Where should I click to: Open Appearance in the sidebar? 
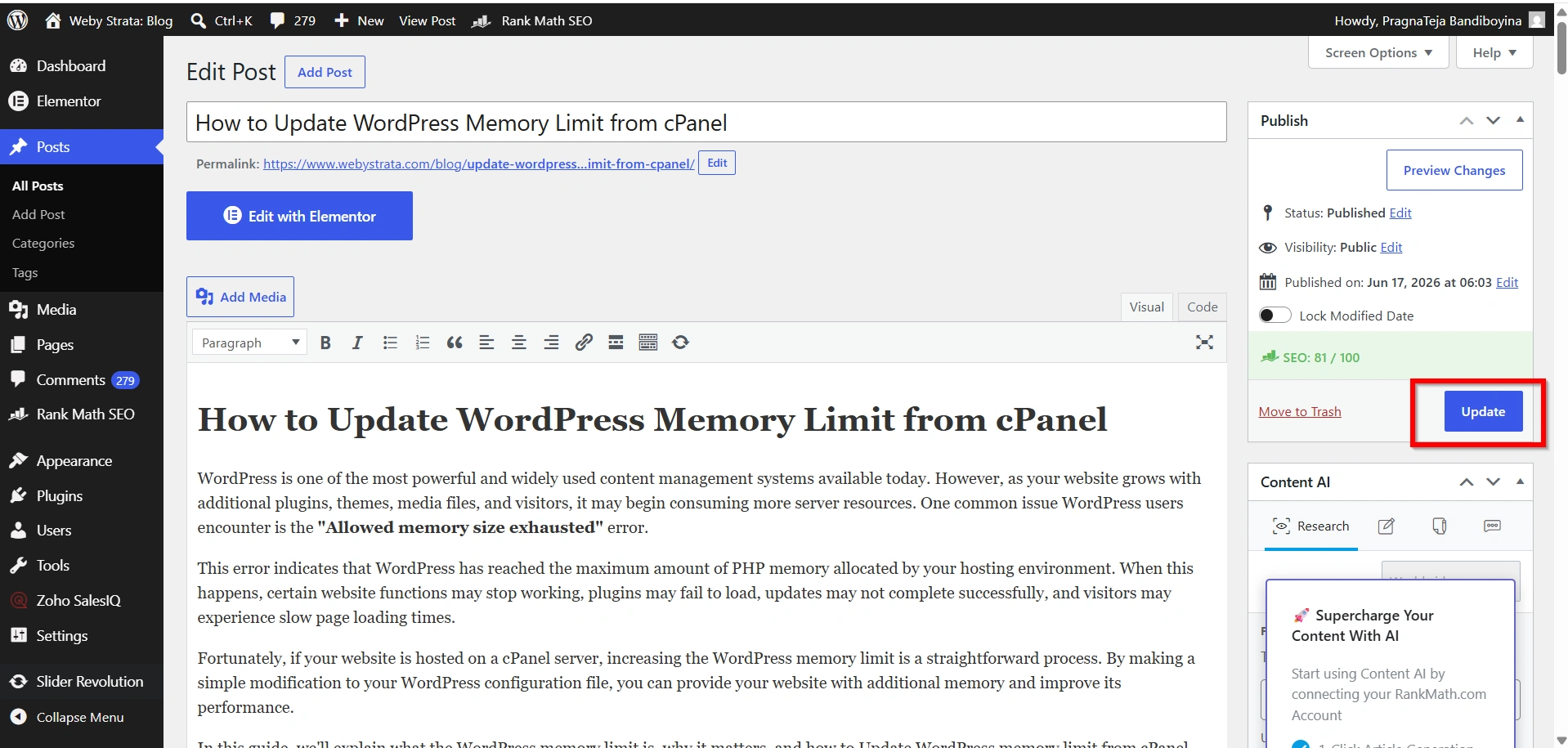(x=82, y=461)
